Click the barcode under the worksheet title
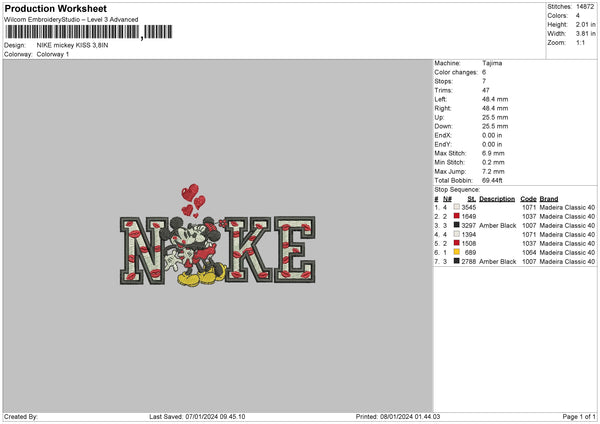The image size is (600, 424). pos(89,32)
